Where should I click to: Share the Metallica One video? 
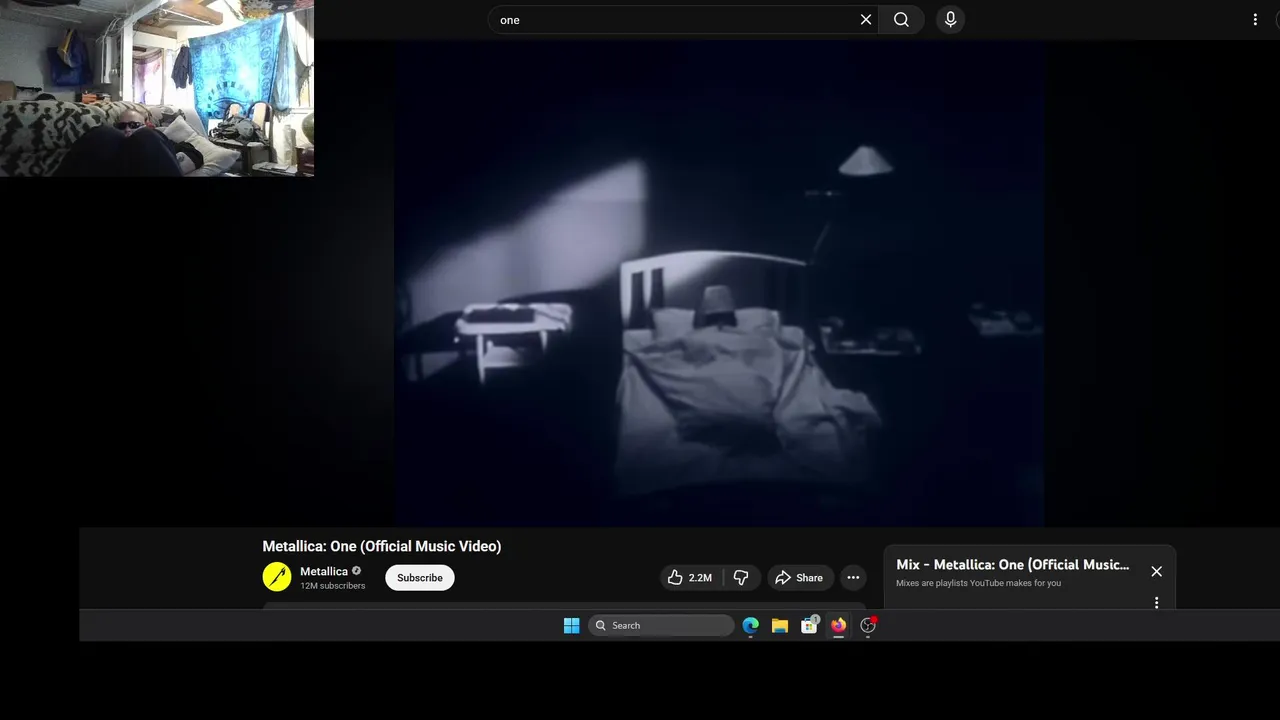(799, 578)
